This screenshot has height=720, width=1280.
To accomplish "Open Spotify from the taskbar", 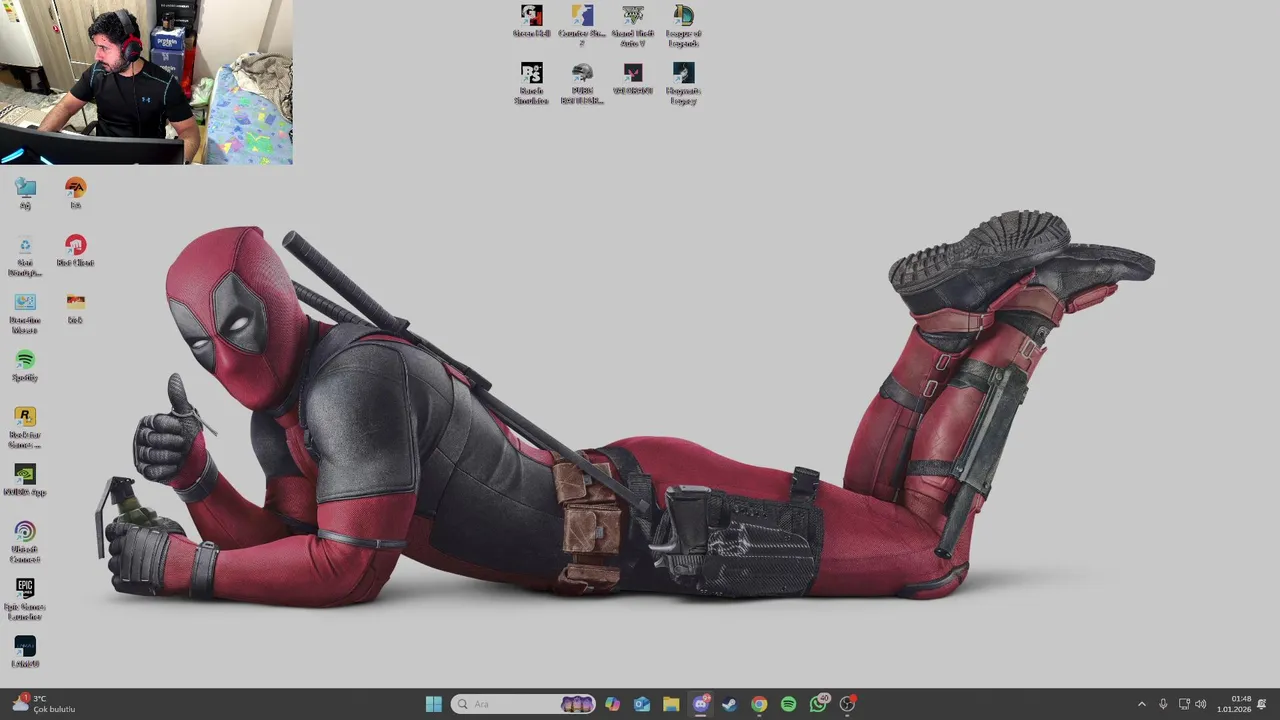I will pos(788,704).
